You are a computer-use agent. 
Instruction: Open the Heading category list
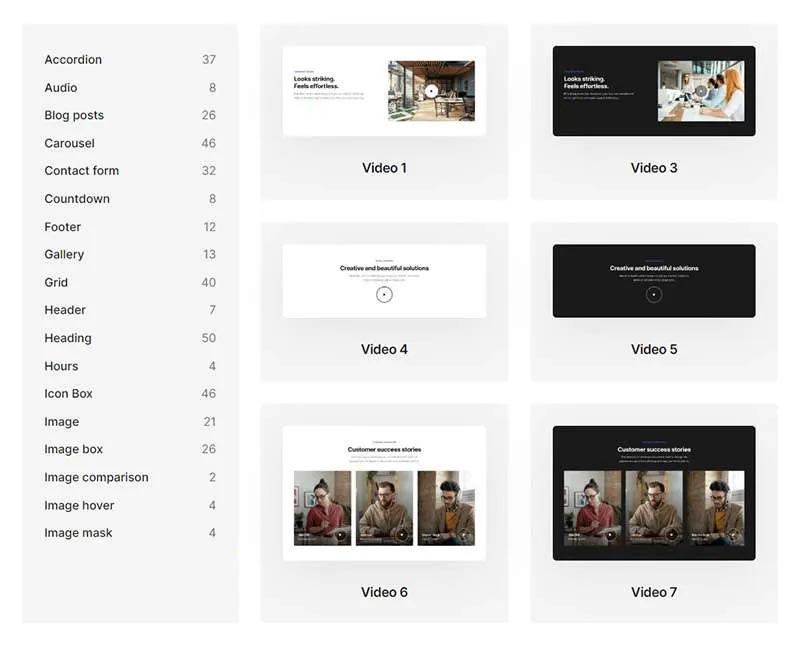tap(67, 338)
